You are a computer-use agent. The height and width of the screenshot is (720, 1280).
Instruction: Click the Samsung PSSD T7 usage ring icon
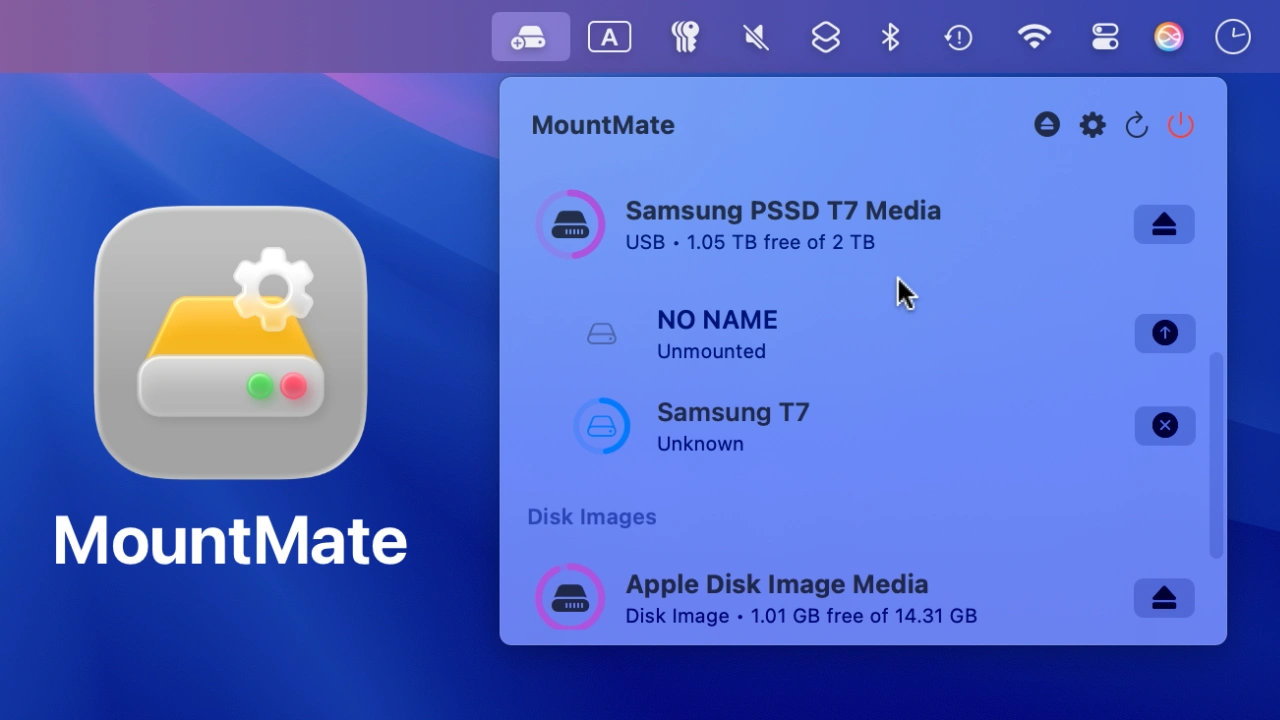click(x=570, y=225)
